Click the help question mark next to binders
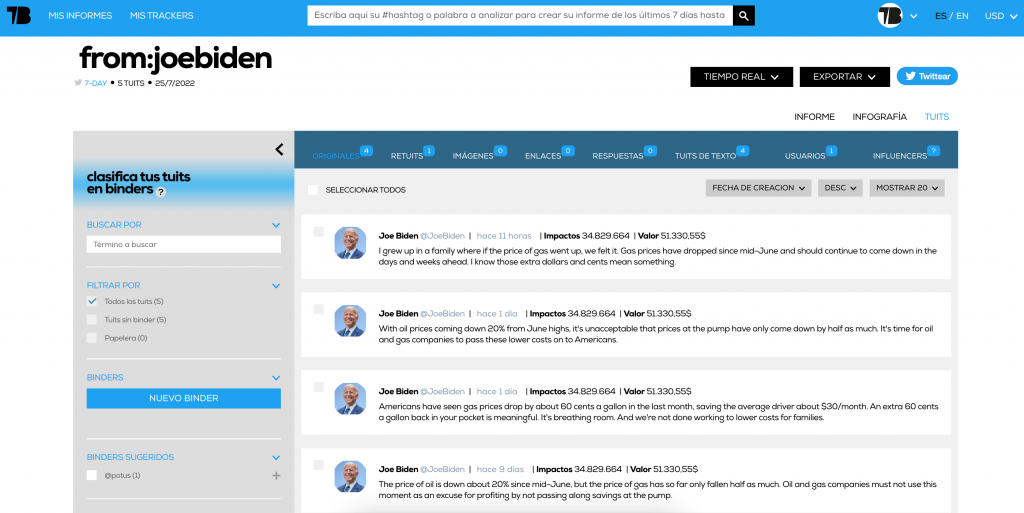The height and width of the screenshot is (513, 1024). coord(160,192)
